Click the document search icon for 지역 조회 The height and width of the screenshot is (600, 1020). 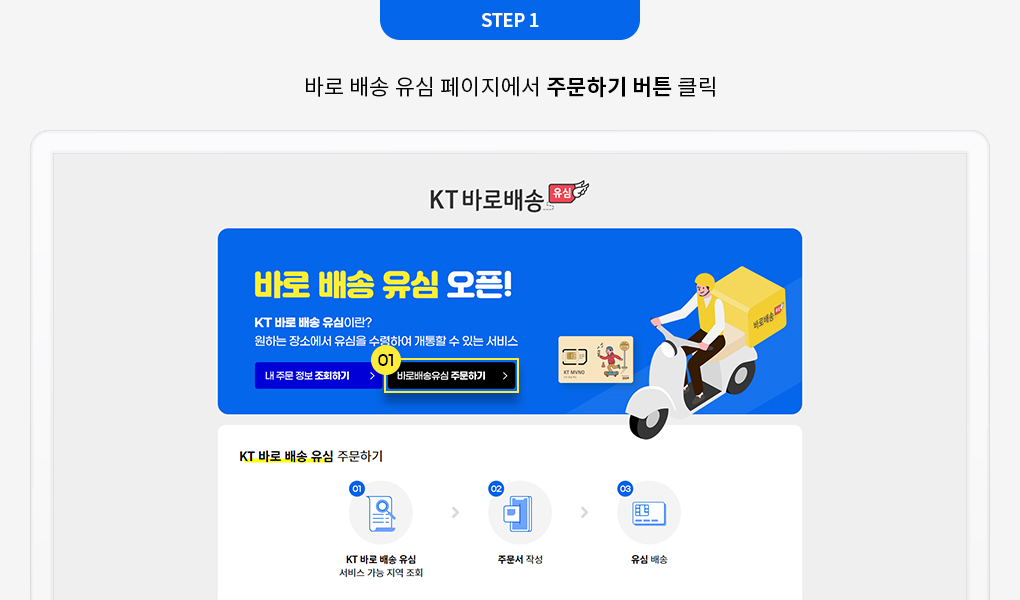[x=381, y=513]
